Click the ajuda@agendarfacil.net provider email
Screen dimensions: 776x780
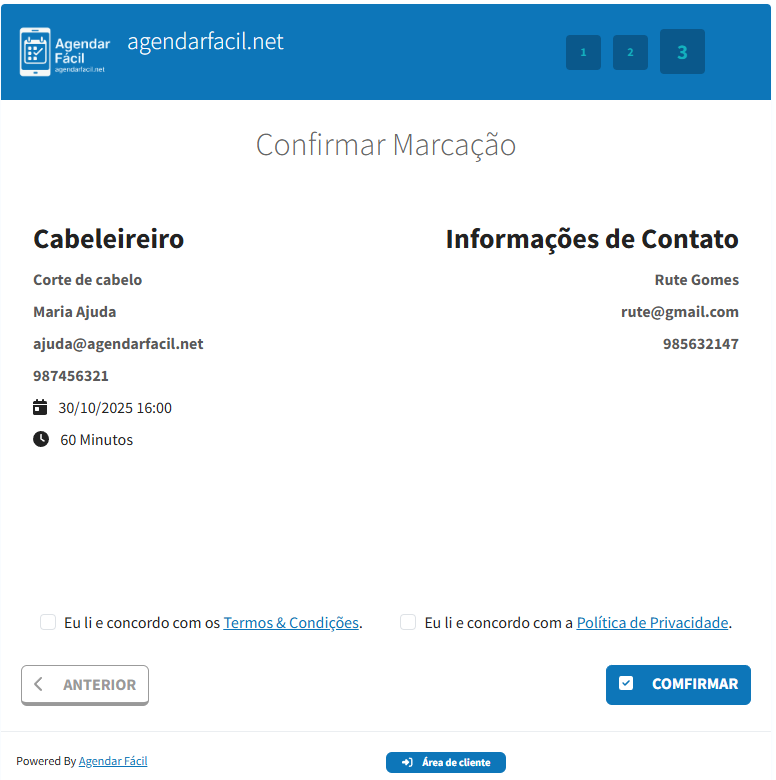[x=118, y=344]
